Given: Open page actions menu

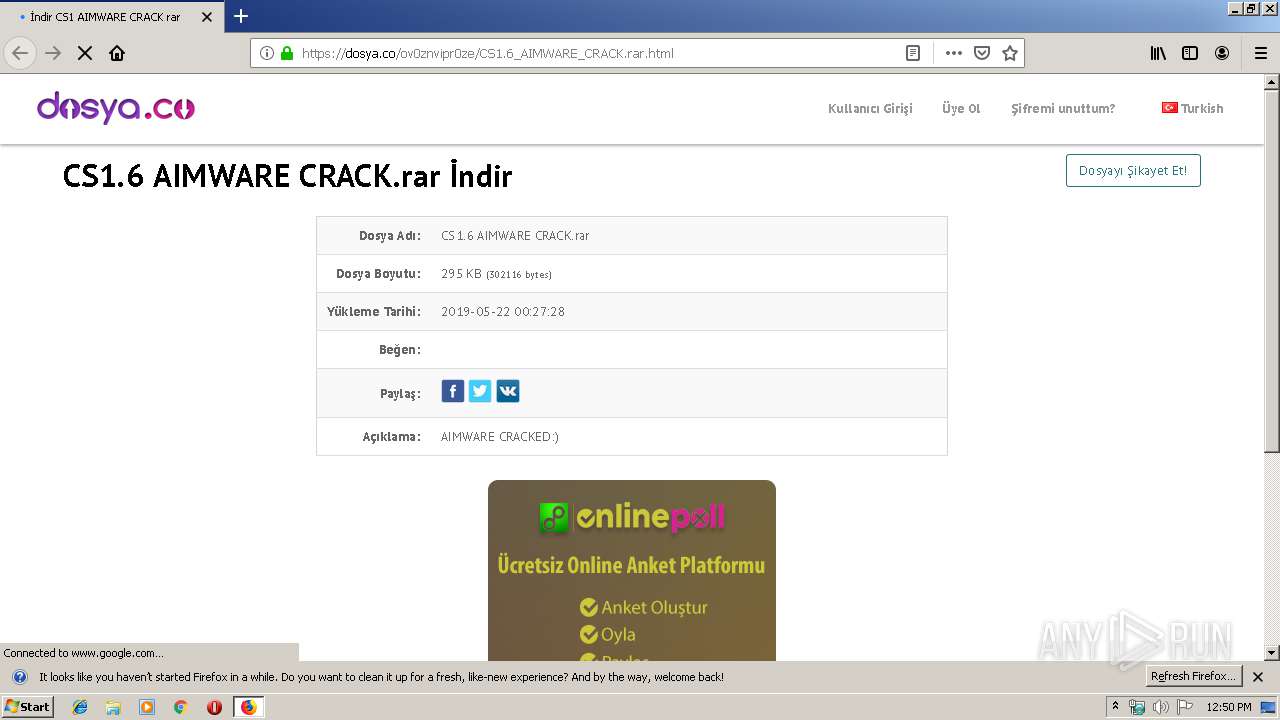Looking at the screenshot, I should tap(954, 53).
